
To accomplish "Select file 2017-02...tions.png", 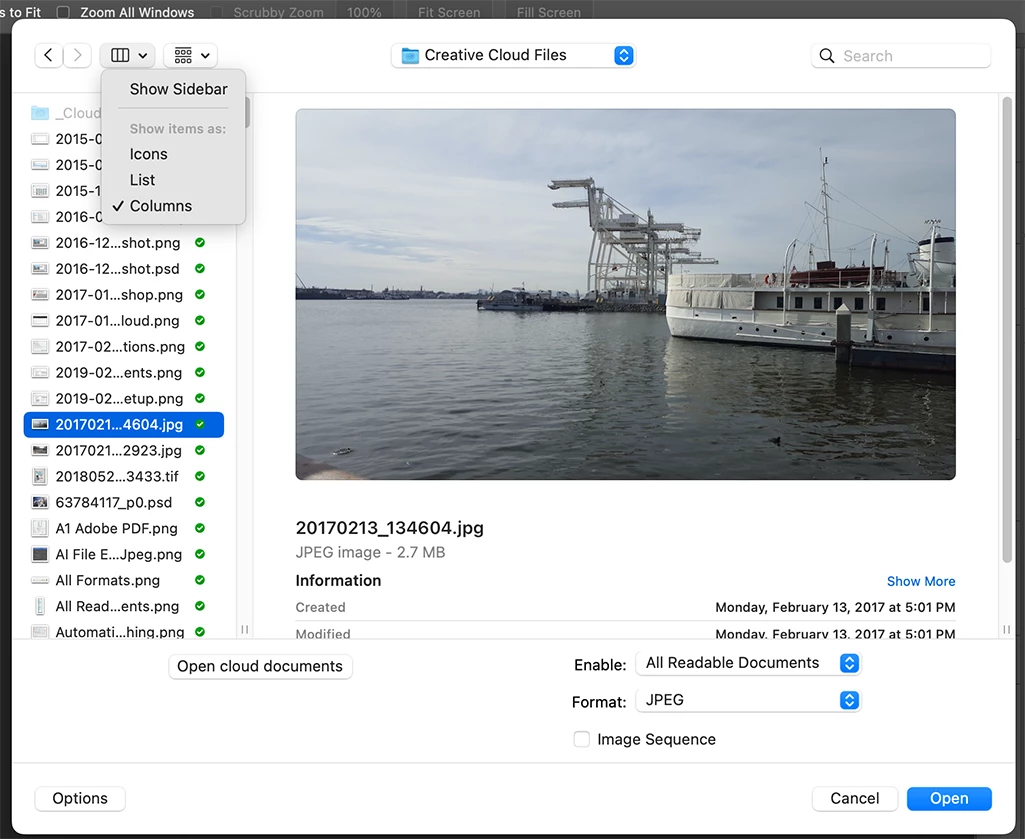I will pyautogui.click(x=124, y=347).
